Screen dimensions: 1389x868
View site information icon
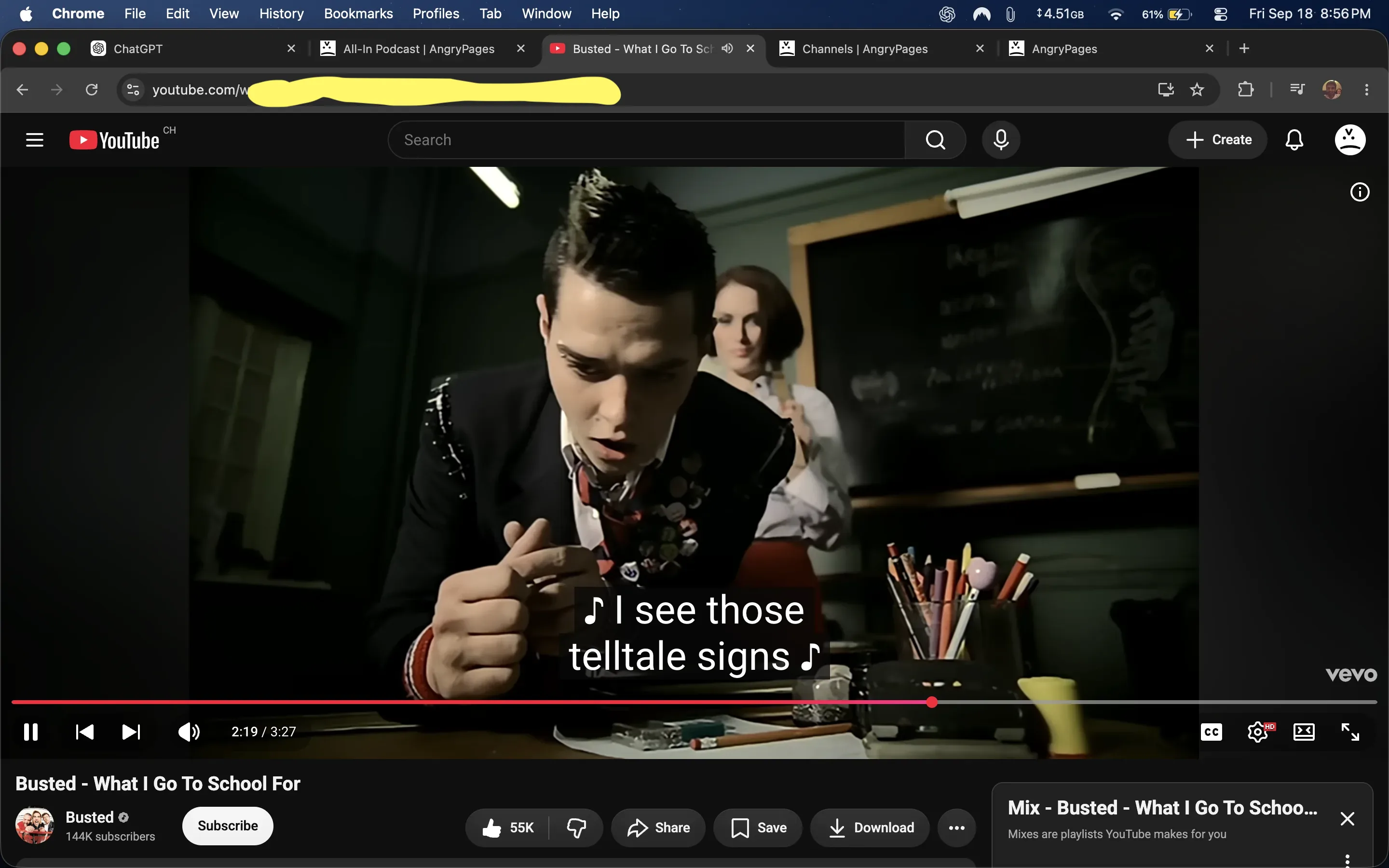pos(133,90)
